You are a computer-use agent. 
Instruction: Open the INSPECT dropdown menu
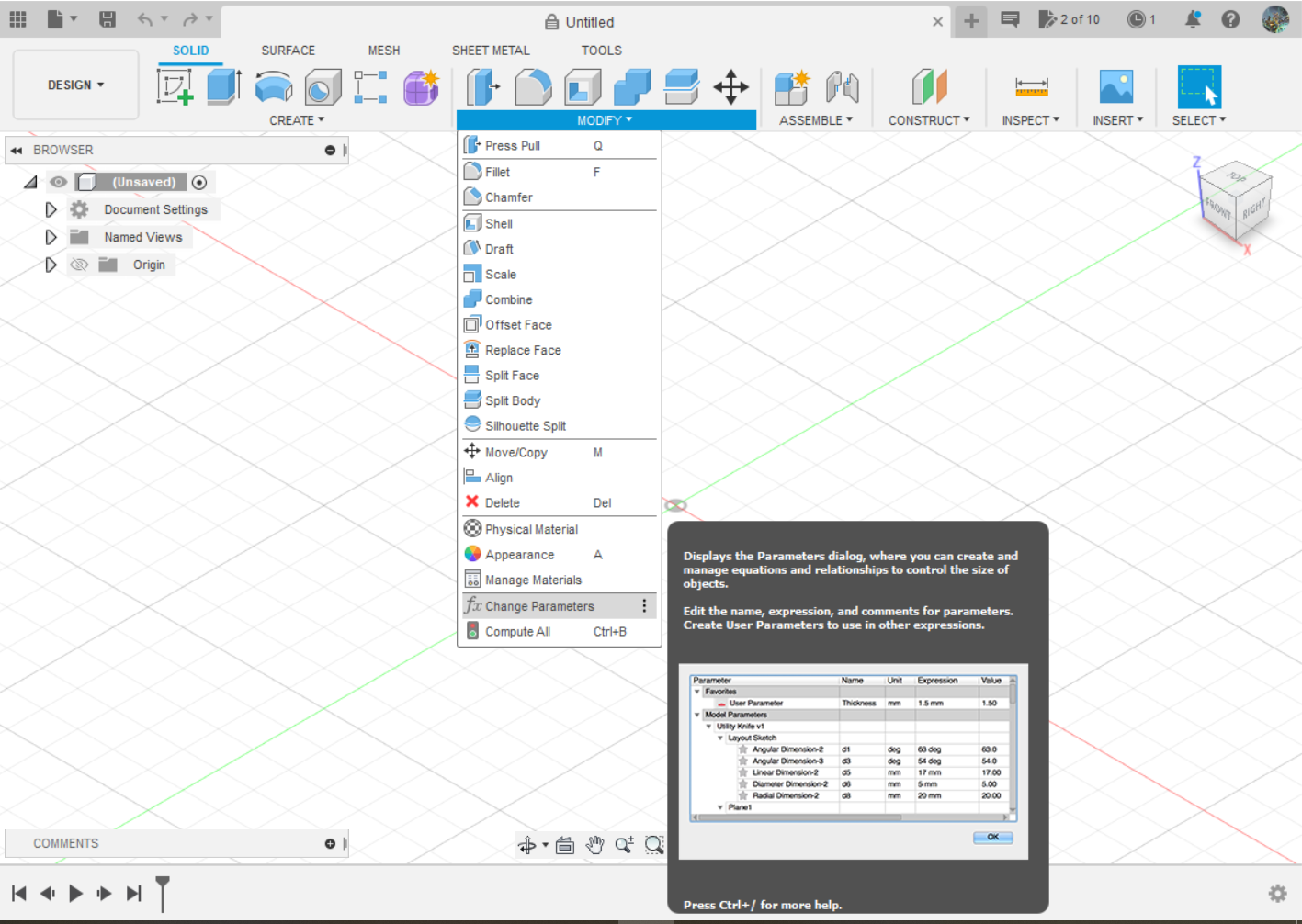coord(1031,120)
